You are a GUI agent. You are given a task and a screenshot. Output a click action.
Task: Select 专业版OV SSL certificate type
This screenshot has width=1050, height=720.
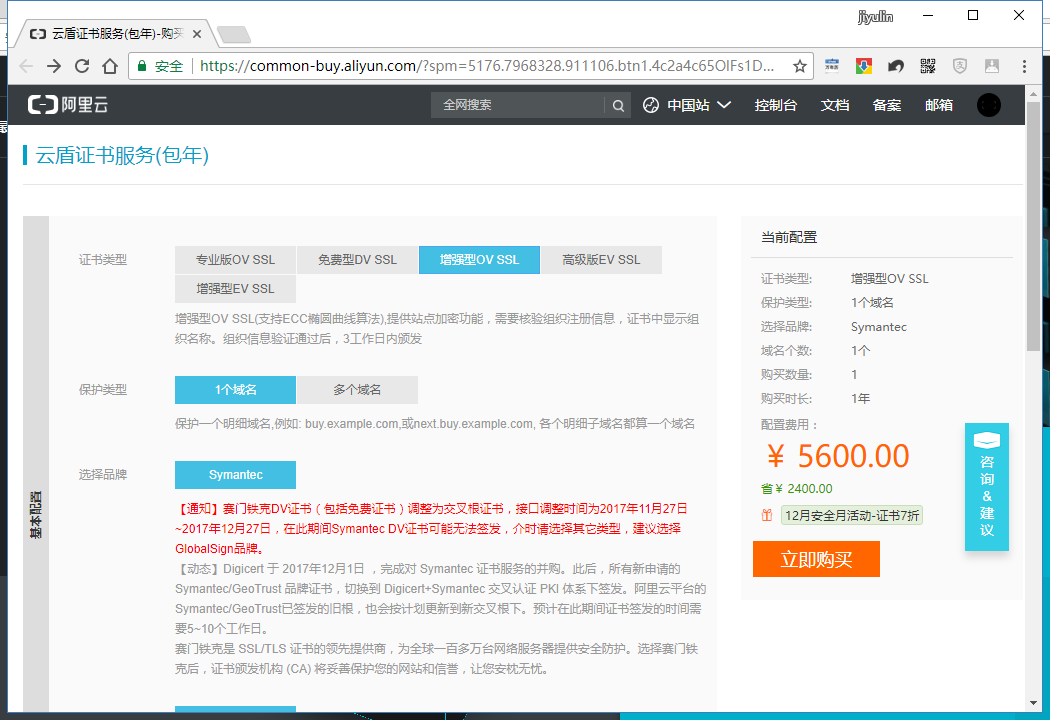click(x=235, y=260)
